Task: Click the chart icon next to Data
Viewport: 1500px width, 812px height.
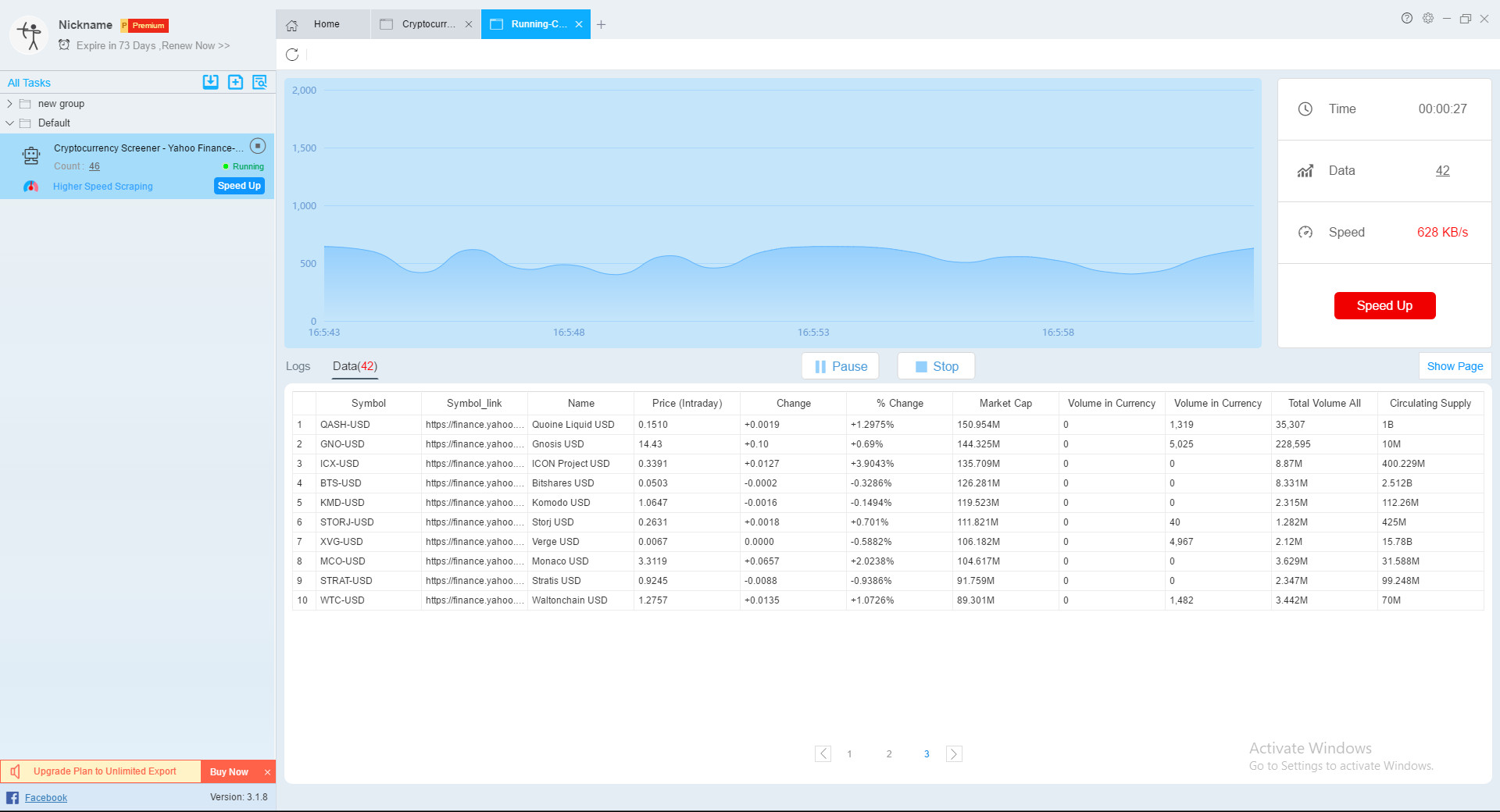Action: point(1305,171)
